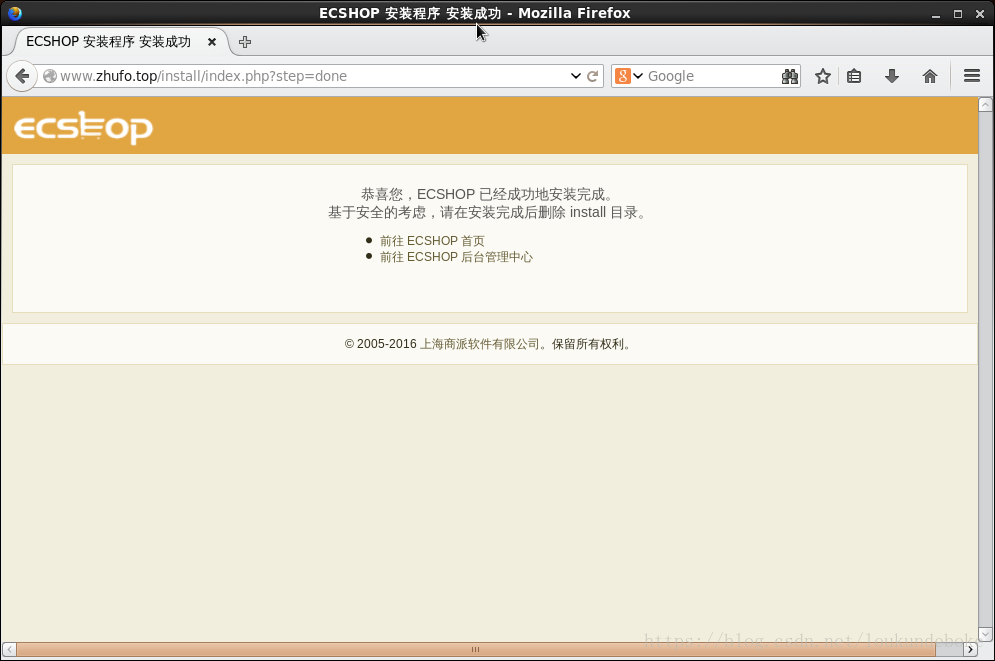Minimize the Firefox window

(935, 14)
